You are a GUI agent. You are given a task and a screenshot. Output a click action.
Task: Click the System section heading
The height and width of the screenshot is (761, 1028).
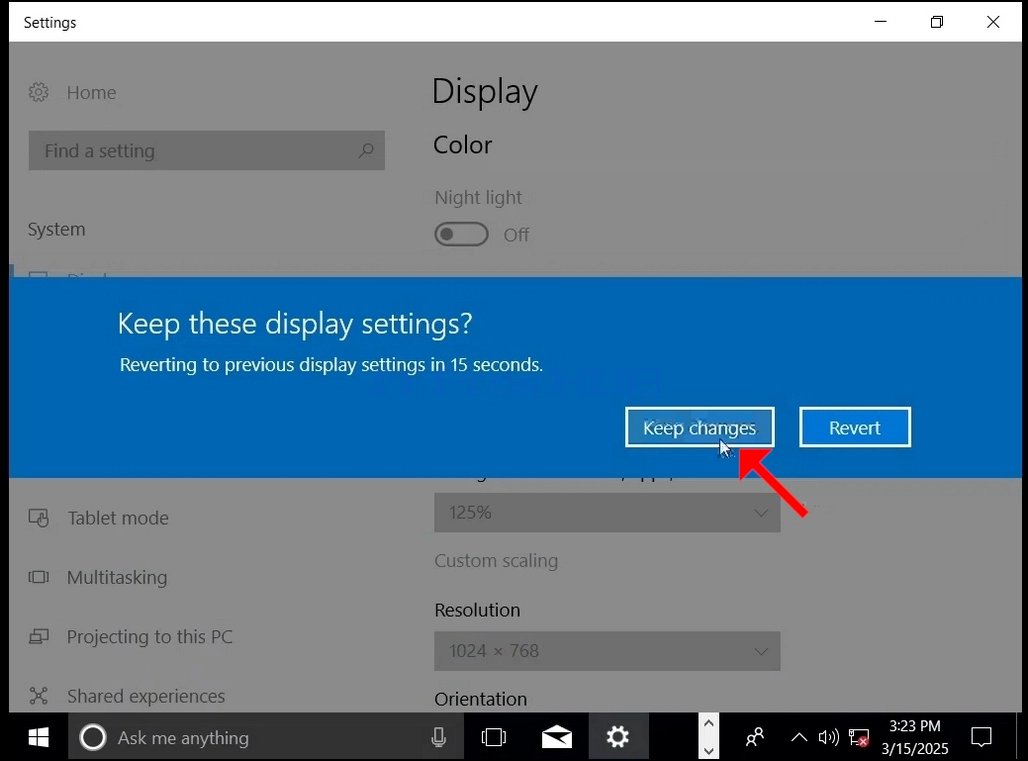click(56, 229)
